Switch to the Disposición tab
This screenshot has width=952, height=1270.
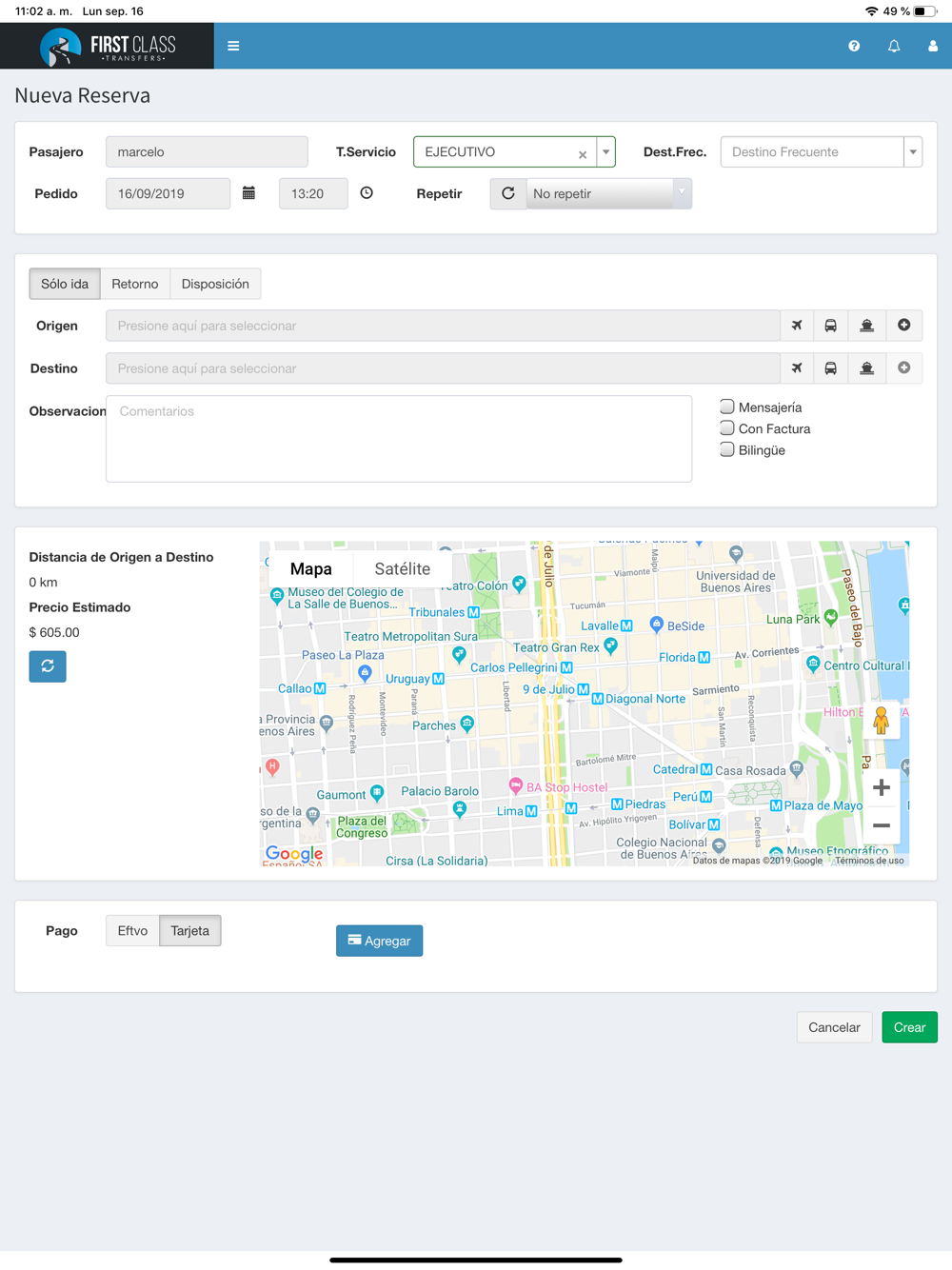pyautogui.click(x=215, y=284)
